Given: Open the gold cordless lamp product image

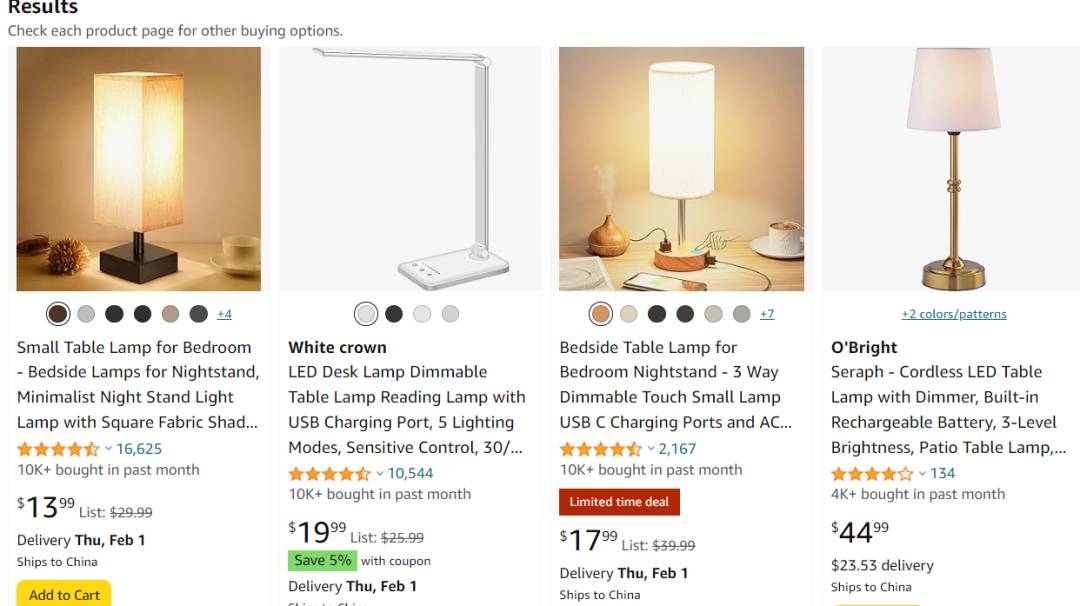Looking at the screenshot, I should (x=953, y=169).
